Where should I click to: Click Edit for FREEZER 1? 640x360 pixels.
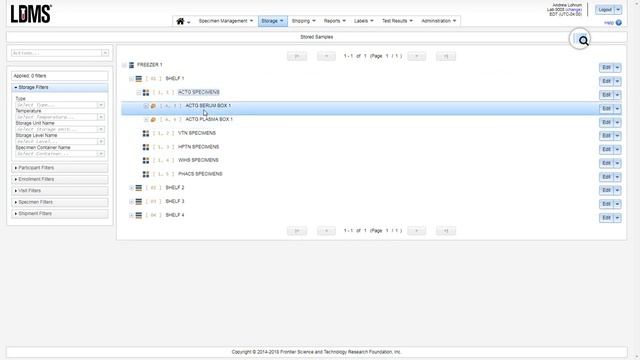(606, 68)
